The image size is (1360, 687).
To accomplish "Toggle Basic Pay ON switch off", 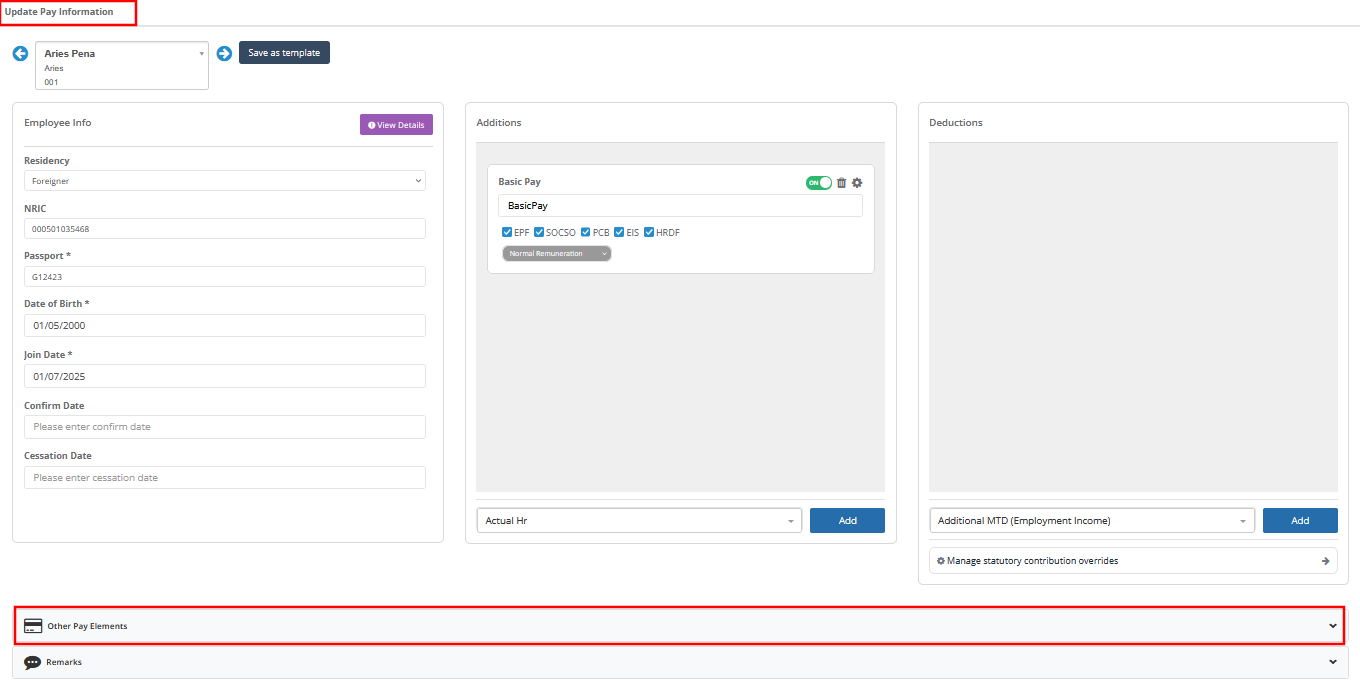I will click(x=819, y=183).
